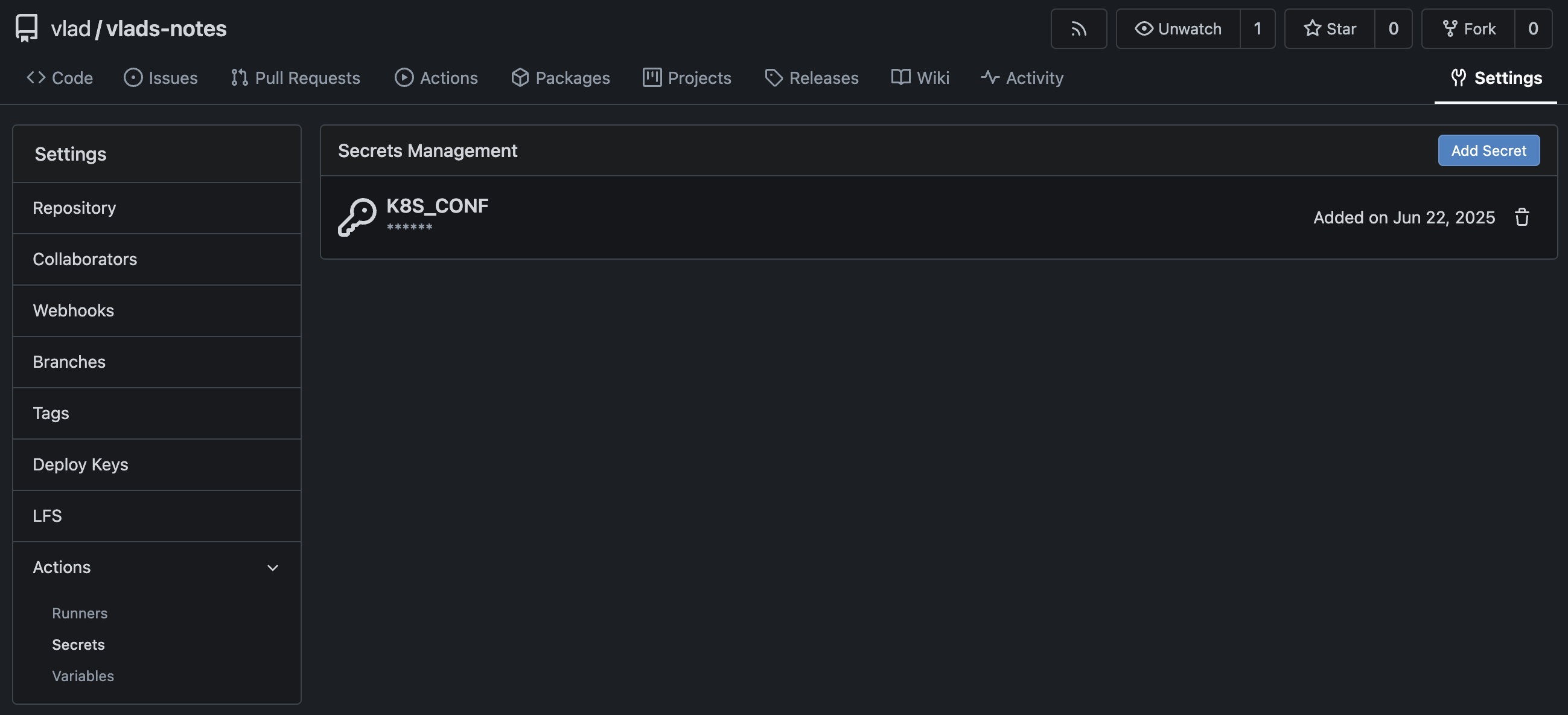Open the Pull Requests tab

point(296,78)
